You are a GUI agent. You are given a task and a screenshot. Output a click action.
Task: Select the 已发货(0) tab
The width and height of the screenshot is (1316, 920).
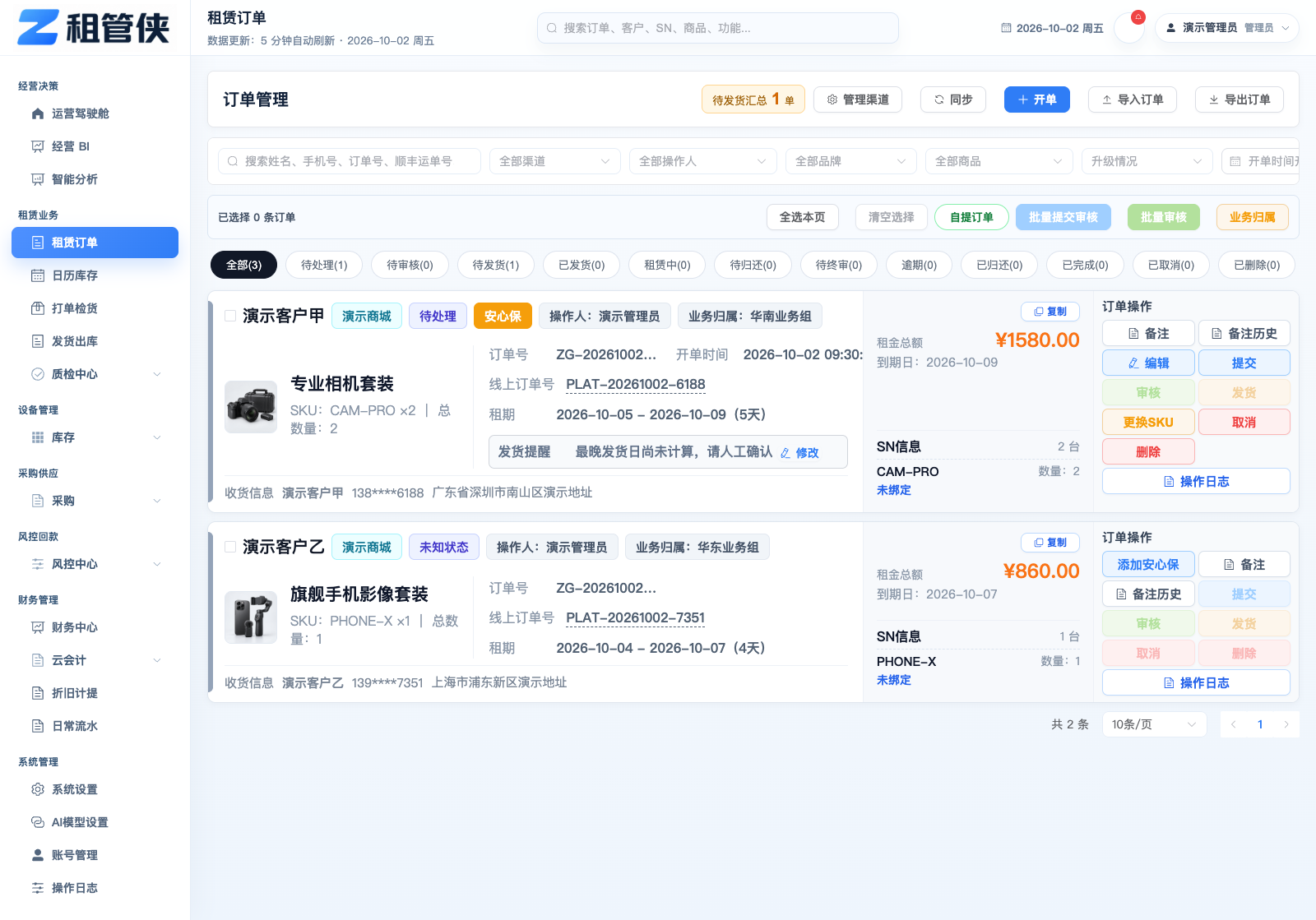coord(582,265)
